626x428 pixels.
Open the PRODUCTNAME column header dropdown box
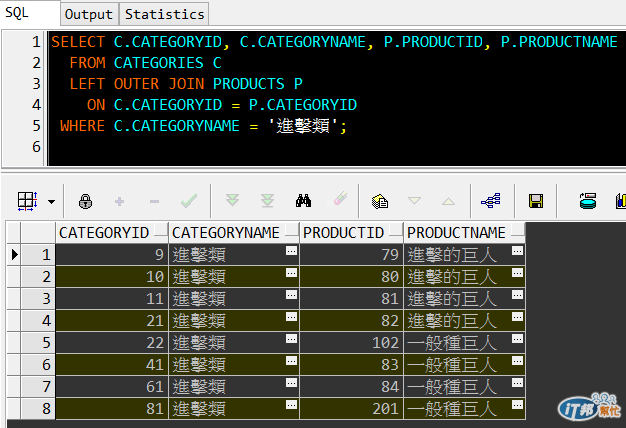pyautogui.click(x=517, y=230)
